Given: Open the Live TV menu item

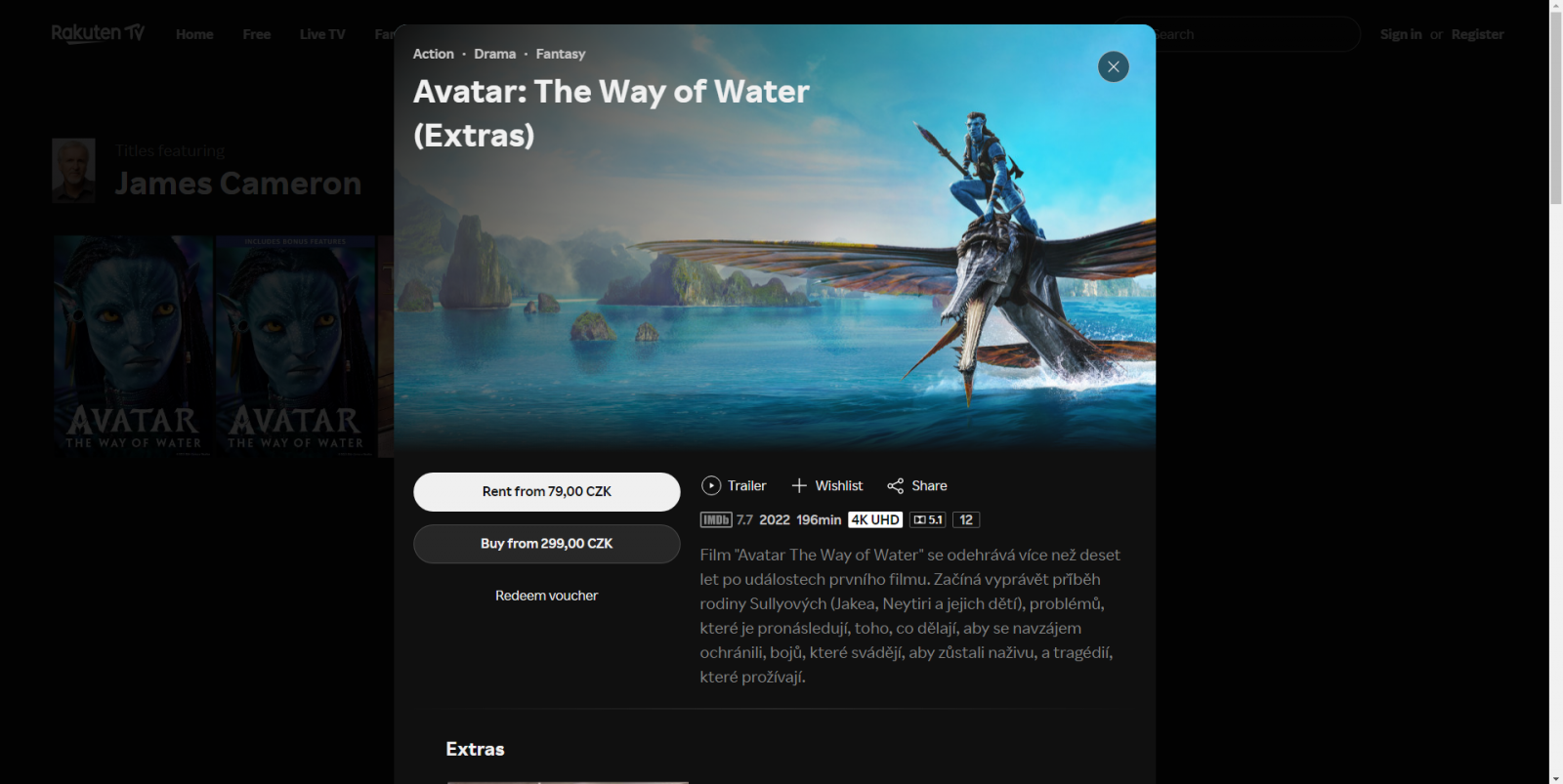Looking at the screenshot, I should [x=322, y=34].
